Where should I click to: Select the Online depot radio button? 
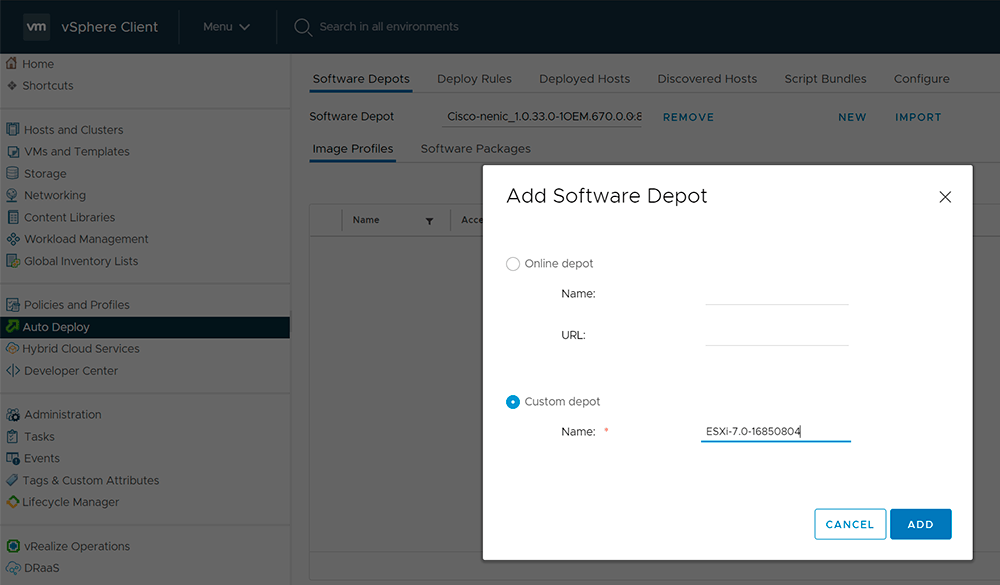tap(513, 264)
